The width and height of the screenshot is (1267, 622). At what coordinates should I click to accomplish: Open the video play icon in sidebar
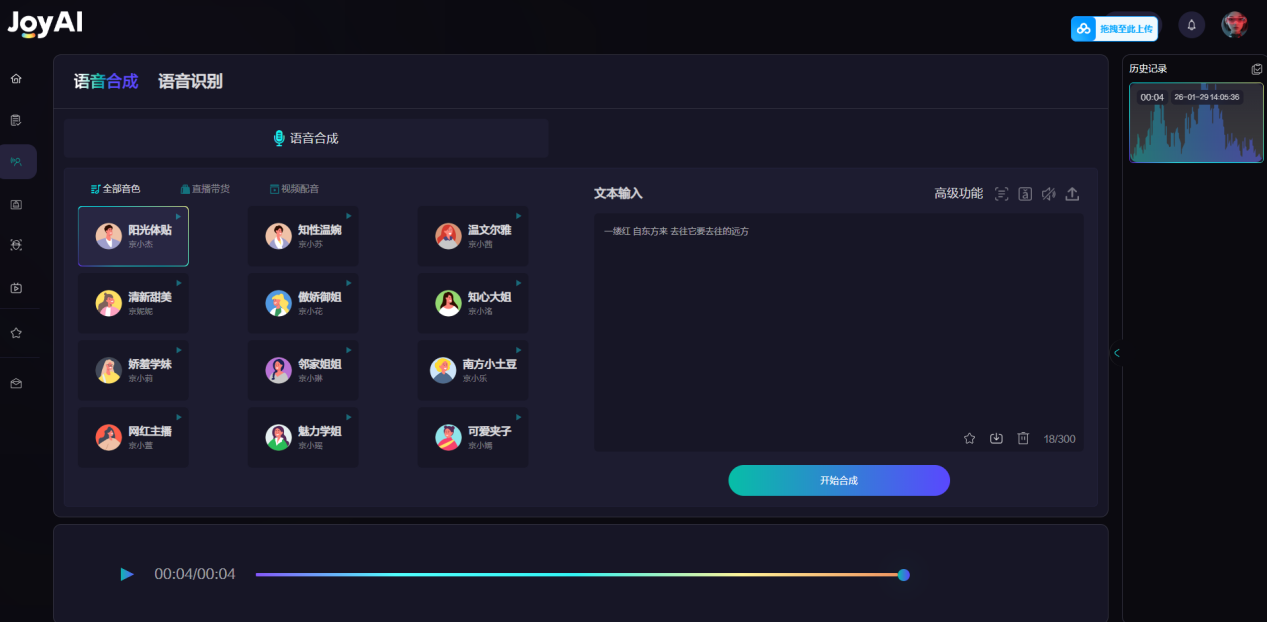click(16, 288)
